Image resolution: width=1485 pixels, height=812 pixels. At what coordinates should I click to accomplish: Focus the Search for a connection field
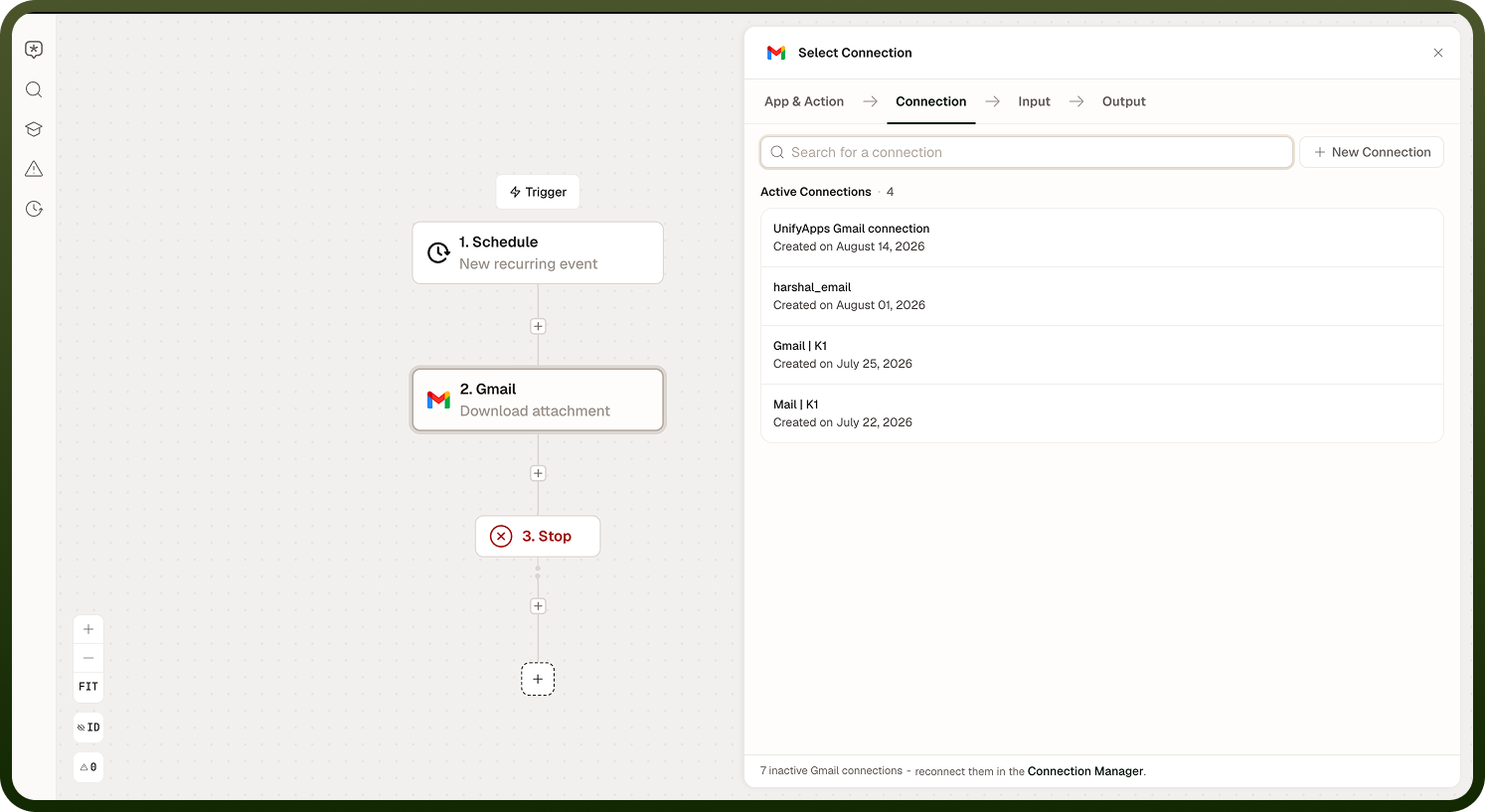coord(1027,152)
